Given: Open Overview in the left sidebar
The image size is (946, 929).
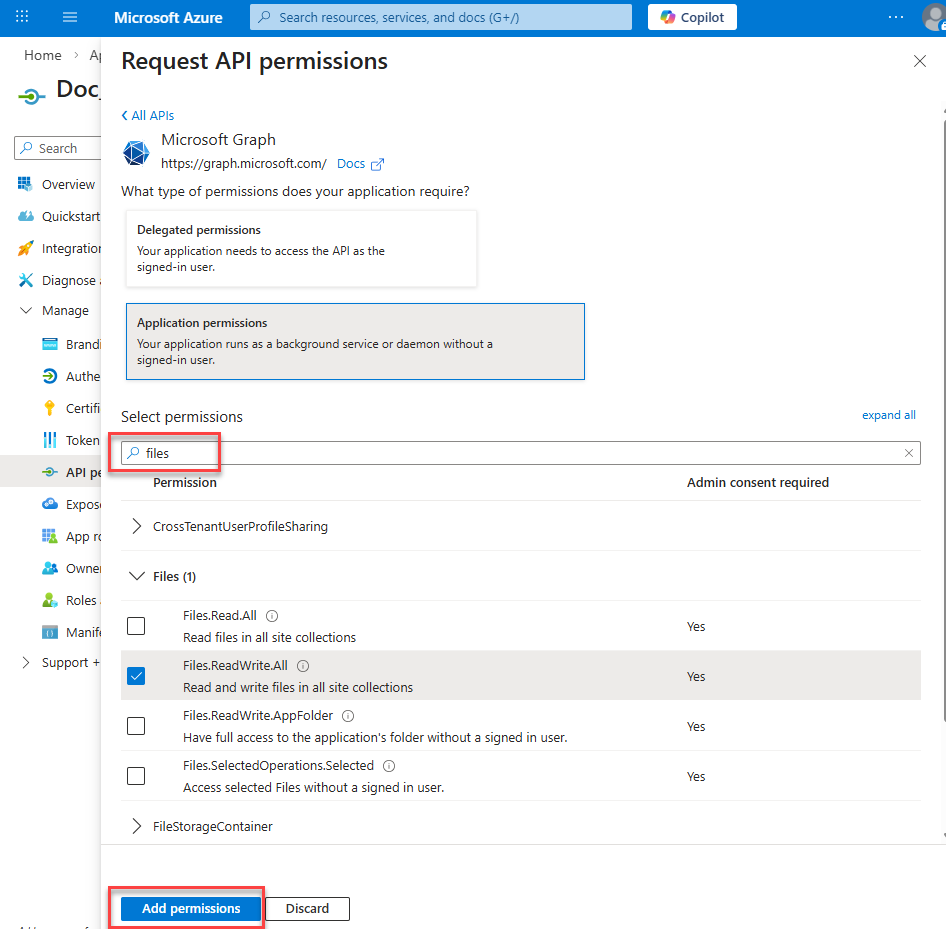Looking at the screenshot, I should pos(68,185).
